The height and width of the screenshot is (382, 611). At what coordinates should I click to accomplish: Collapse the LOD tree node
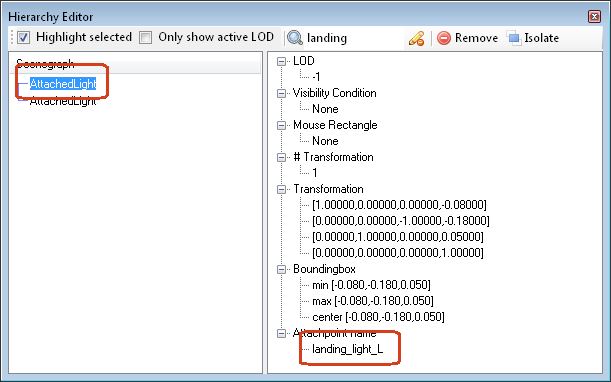(281, 61)
